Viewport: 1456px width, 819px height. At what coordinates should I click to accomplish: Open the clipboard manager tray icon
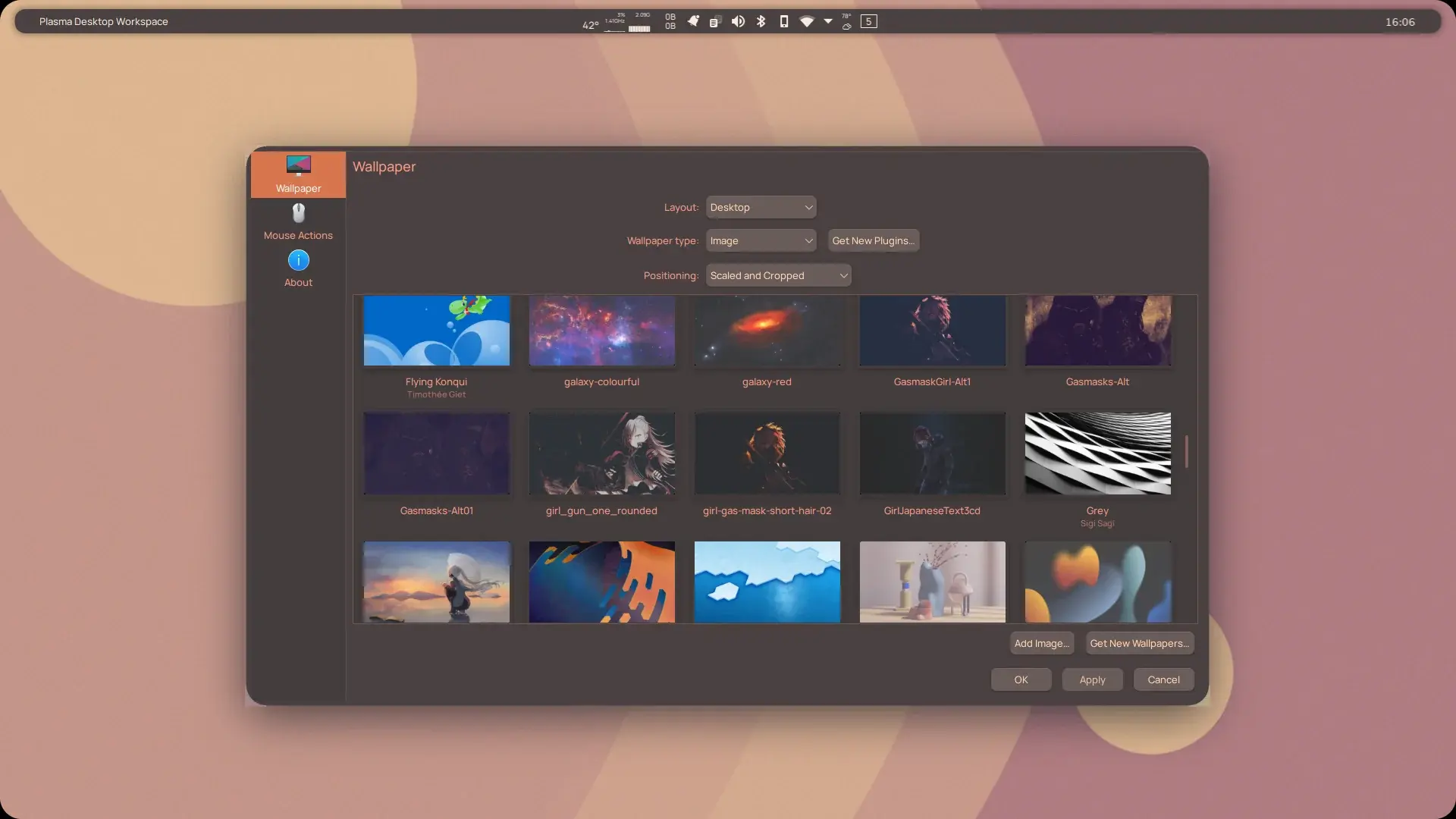pos(715,21)
